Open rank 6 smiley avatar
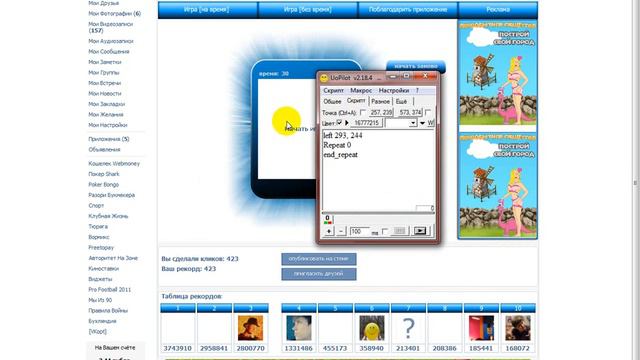The image size is (640, 360). (x=371, y=328)
